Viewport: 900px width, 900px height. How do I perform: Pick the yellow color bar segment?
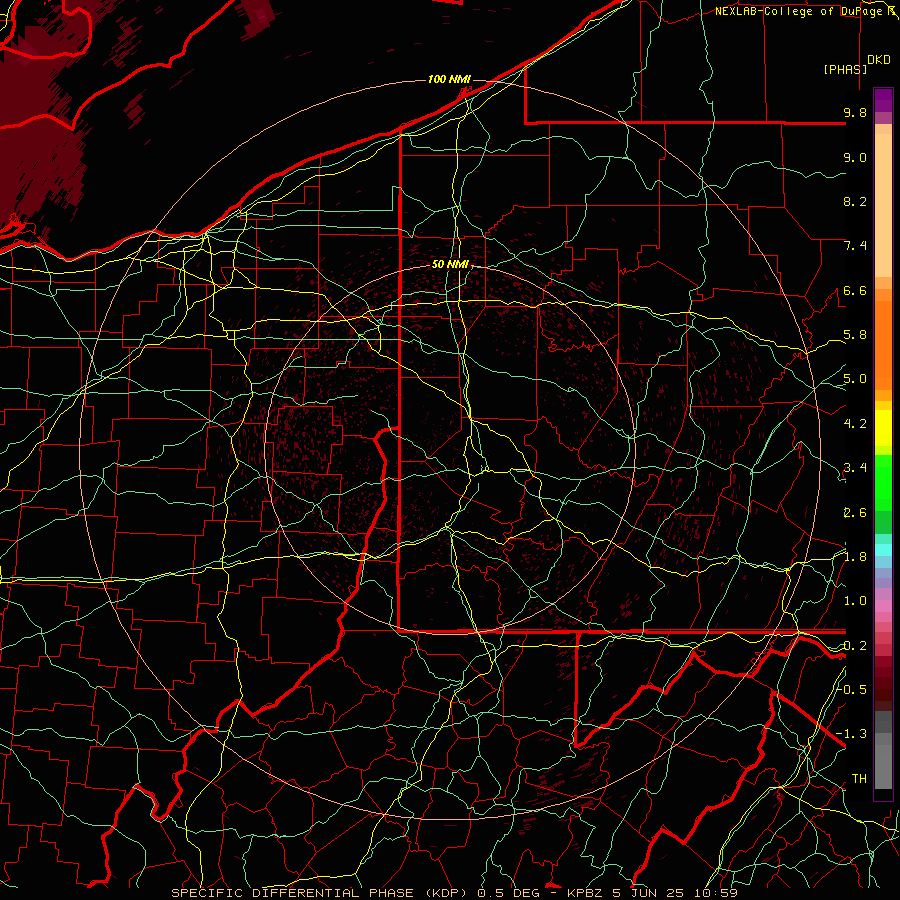883,428
